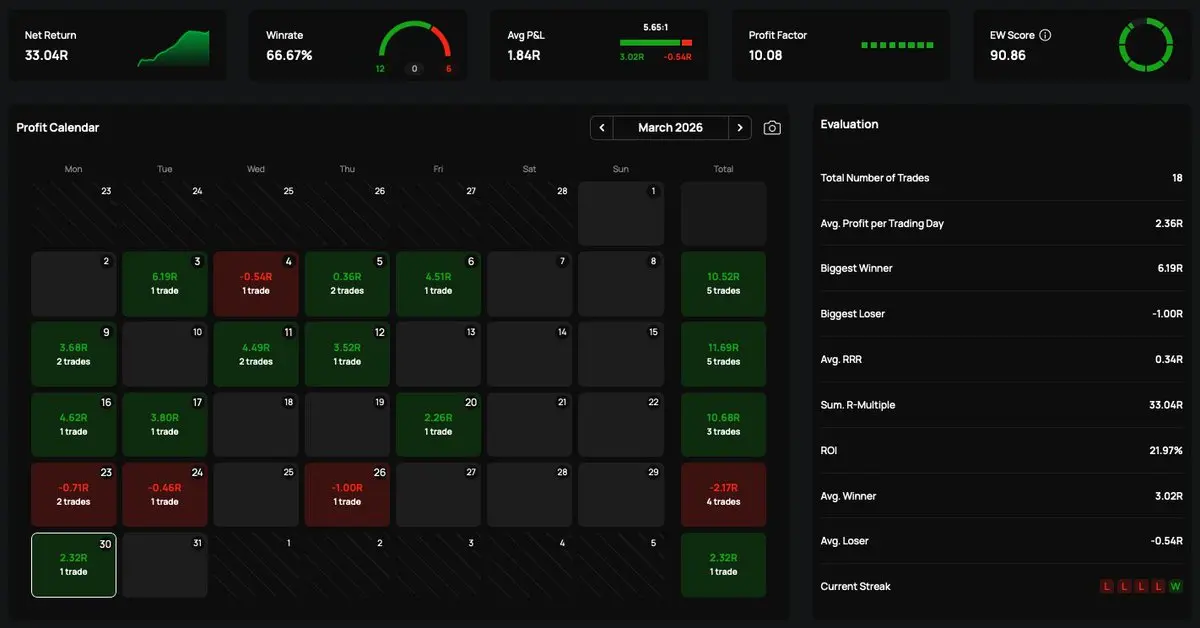The width and height of the screenshot is (1200, 628).
Task: Go to next month arrow
Action: click(x=739, y=127)
